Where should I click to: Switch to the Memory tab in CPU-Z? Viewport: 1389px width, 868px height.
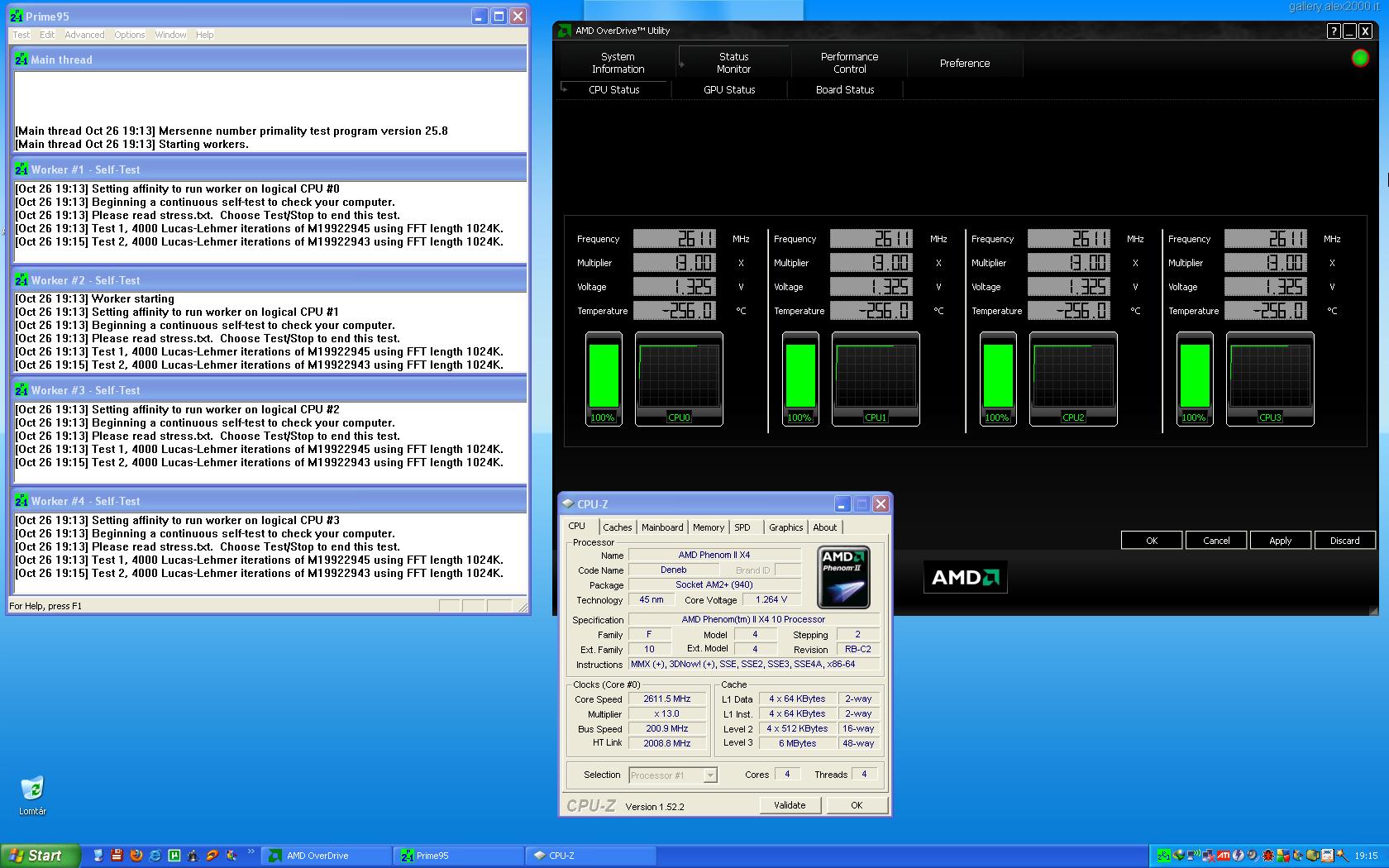(x=709, y=527)
